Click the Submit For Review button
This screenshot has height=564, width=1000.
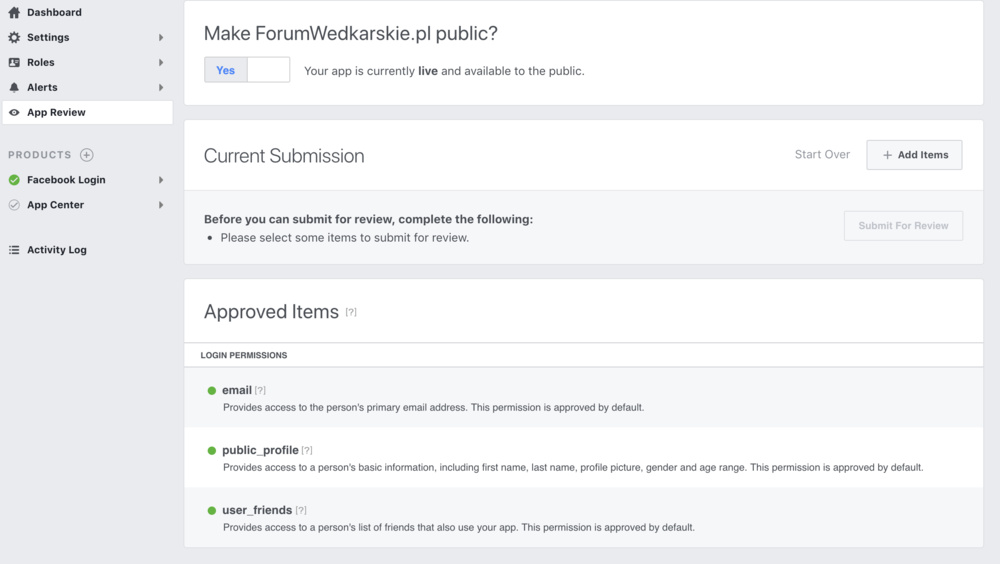903,226
